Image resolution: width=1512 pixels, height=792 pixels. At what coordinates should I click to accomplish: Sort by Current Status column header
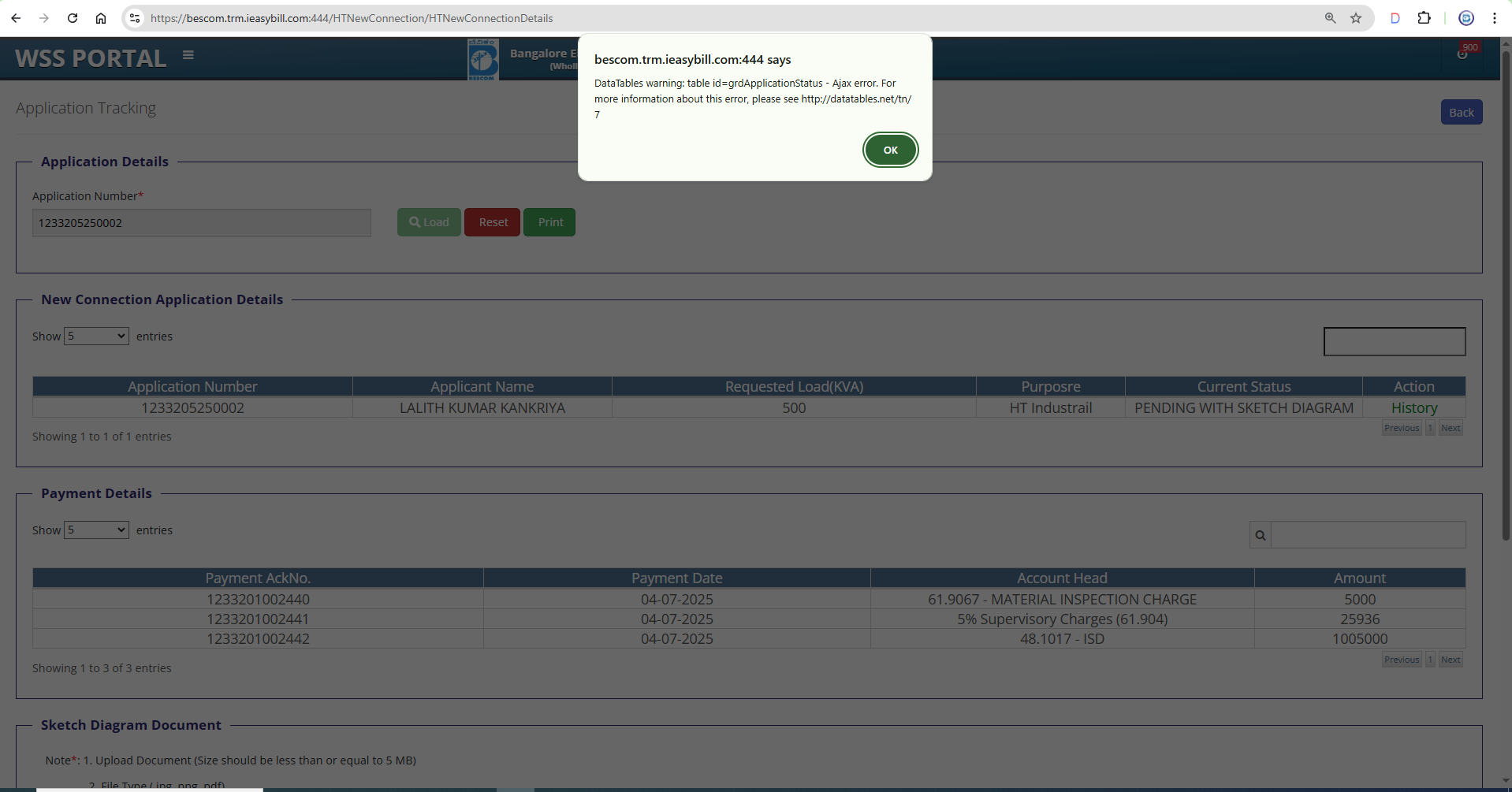[1244, 386]
